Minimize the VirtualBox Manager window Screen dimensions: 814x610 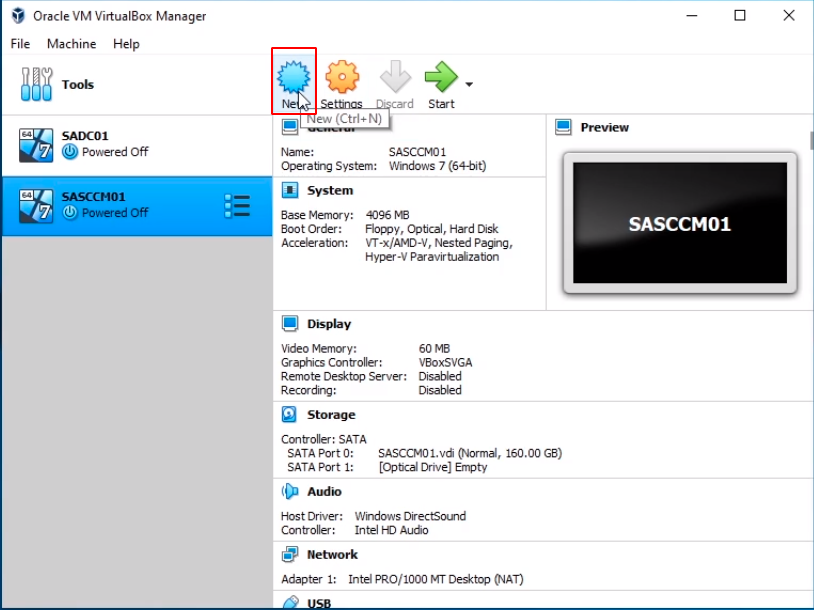pos(691,16)
